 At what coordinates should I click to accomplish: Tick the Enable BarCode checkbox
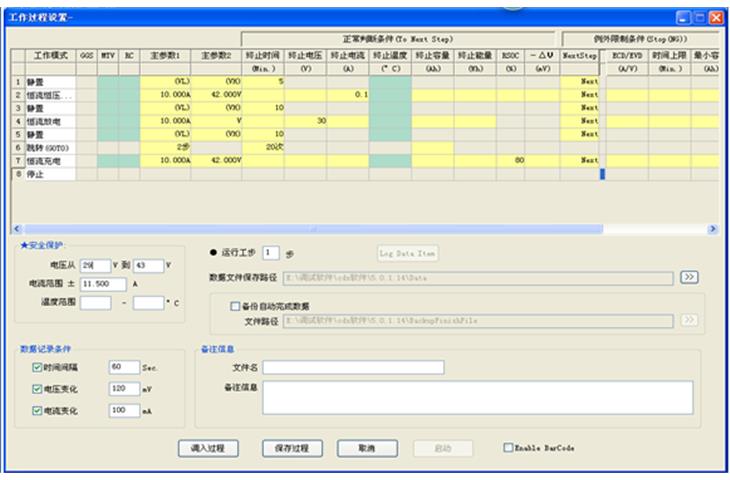pos(509,448)
